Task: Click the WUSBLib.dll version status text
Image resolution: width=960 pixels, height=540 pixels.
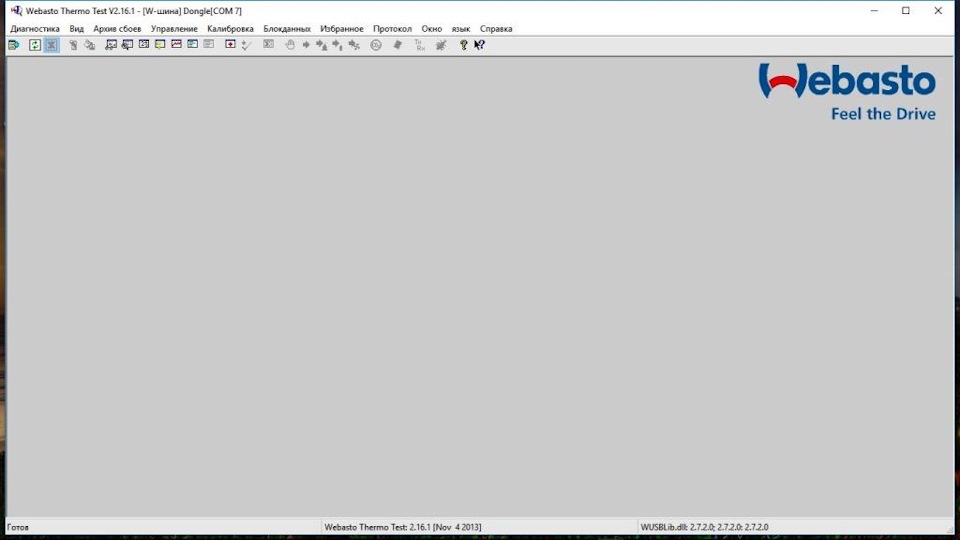Action: pos(704,527)
